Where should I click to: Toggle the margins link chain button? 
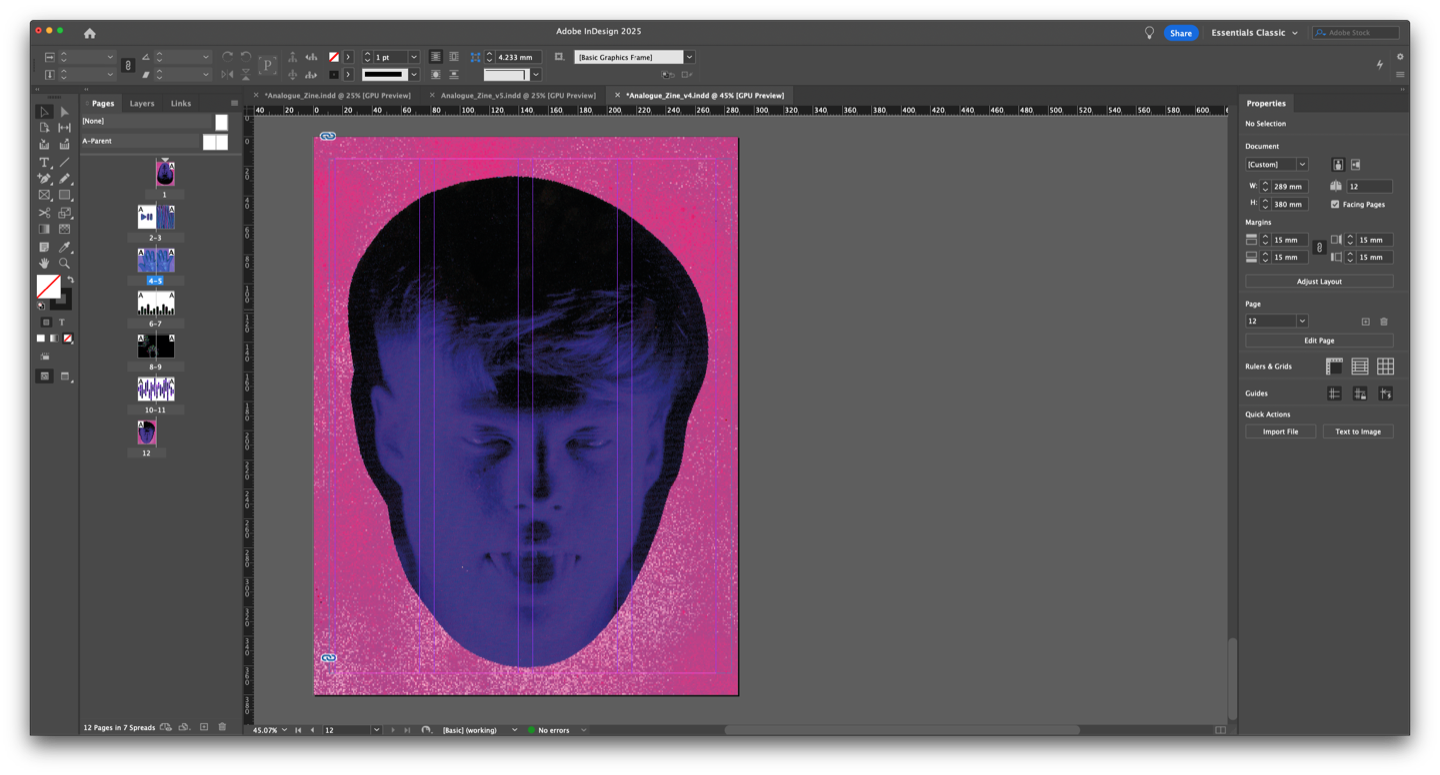tap(1319, 248)
